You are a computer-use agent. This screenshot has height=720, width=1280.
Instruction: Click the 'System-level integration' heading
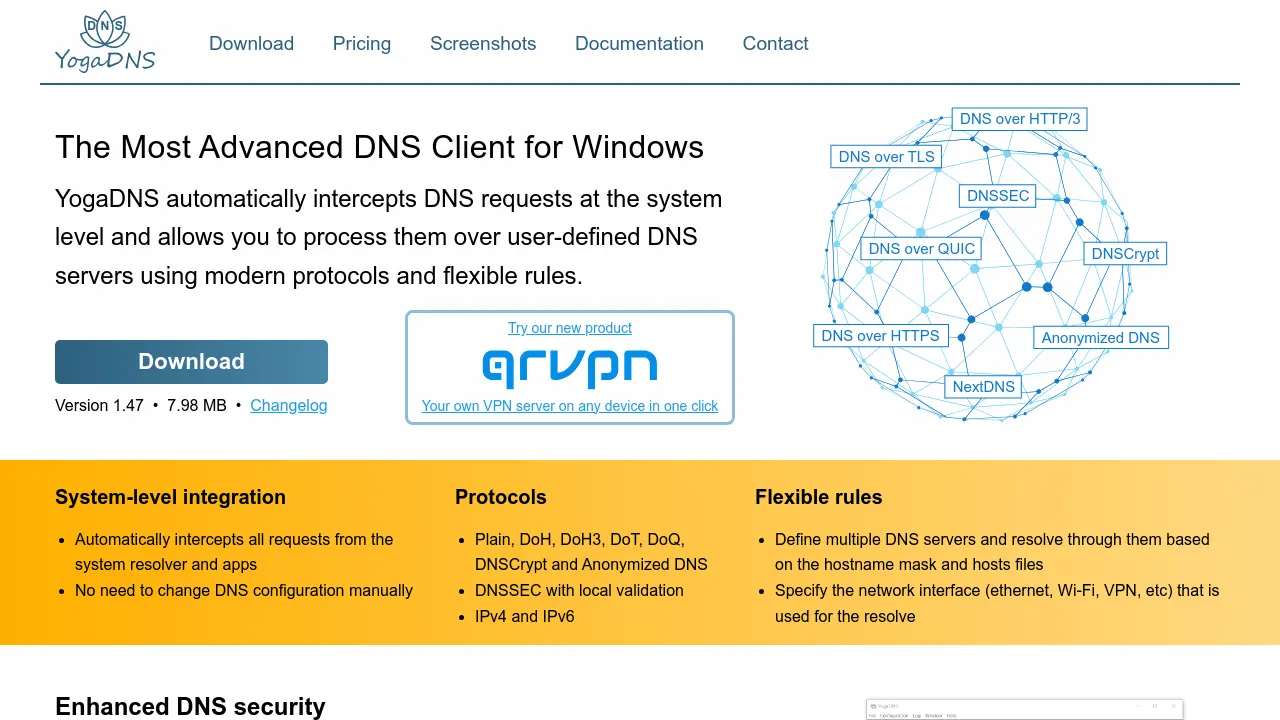pyautogui.click(x=170, y=497)
